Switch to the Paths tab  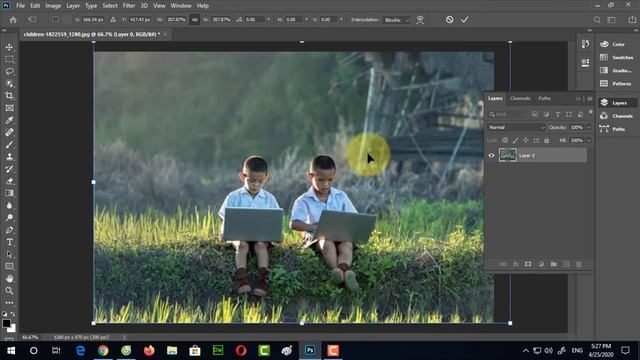point(544,98)
